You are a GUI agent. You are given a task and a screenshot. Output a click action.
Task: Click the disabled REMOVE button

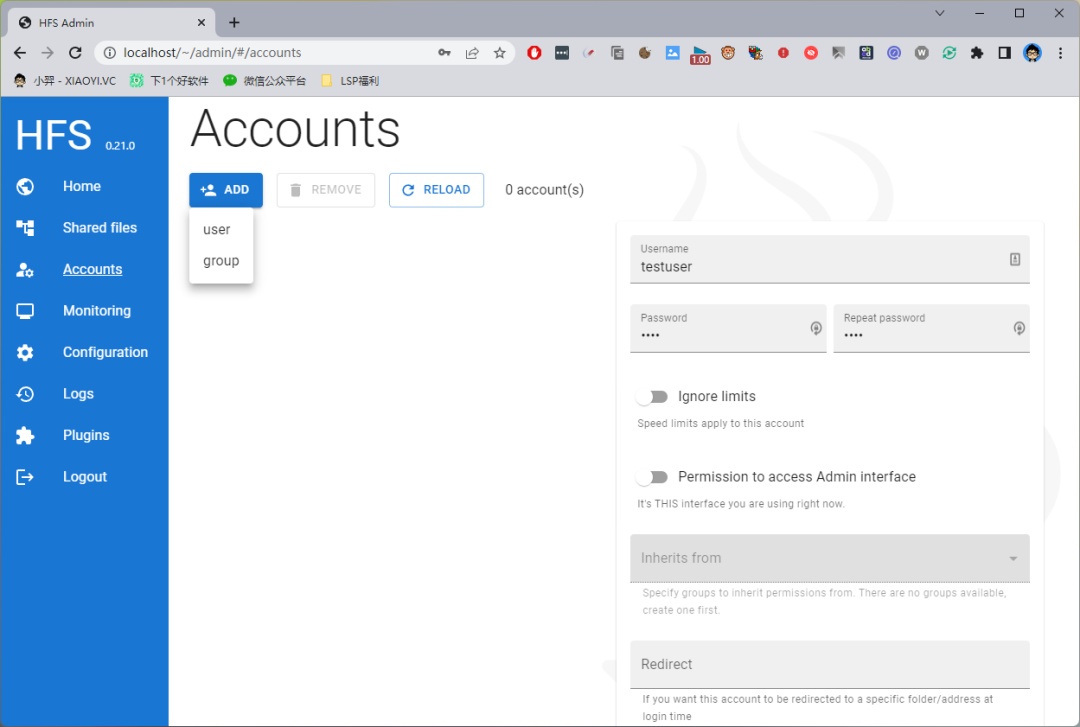click(326, 190)
